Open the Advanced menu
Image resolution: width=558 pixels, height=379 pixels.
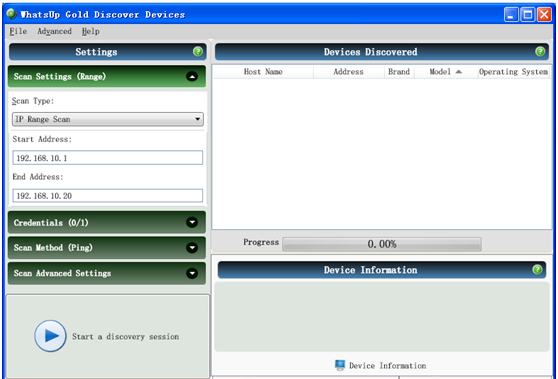pos(54,31)
